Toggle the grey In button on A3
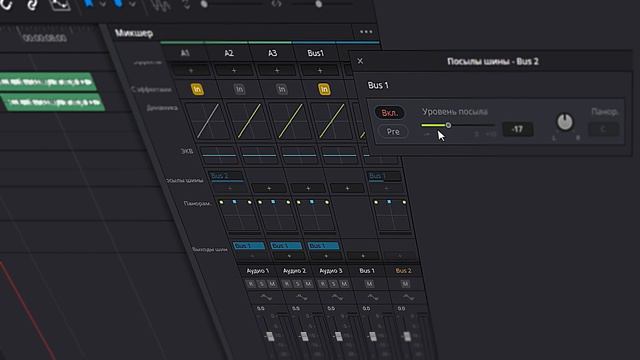Screen dimensions: 640x360 click(x=281, y=89)
